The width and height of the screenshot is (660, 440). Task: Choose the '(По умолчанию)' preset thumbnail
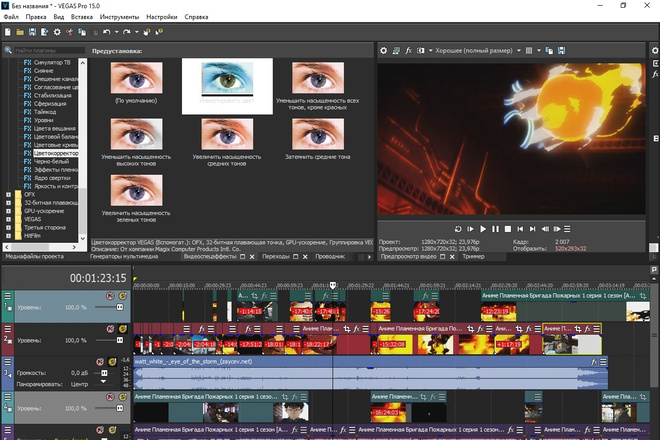136,78
